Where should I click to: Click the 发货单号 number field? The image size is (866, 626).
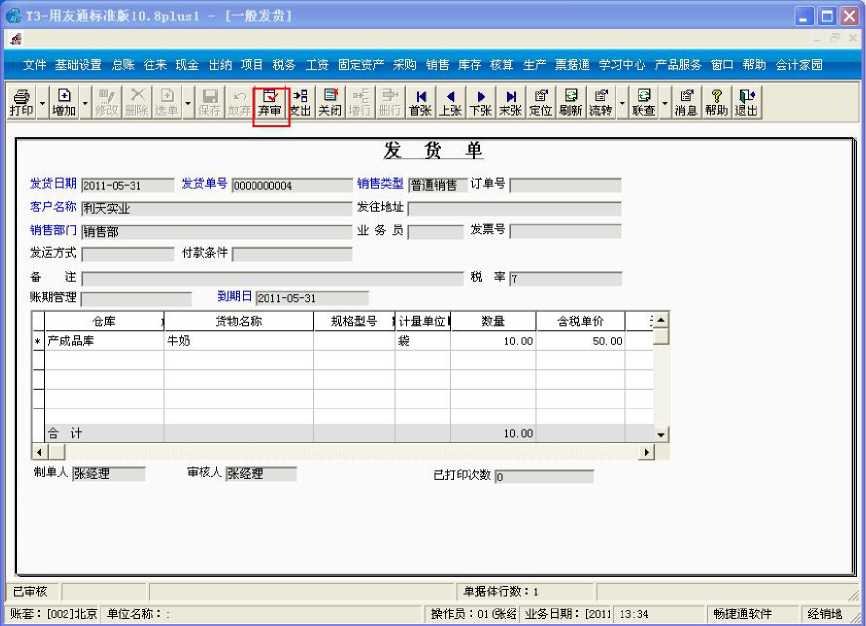[x=292, y=185]
